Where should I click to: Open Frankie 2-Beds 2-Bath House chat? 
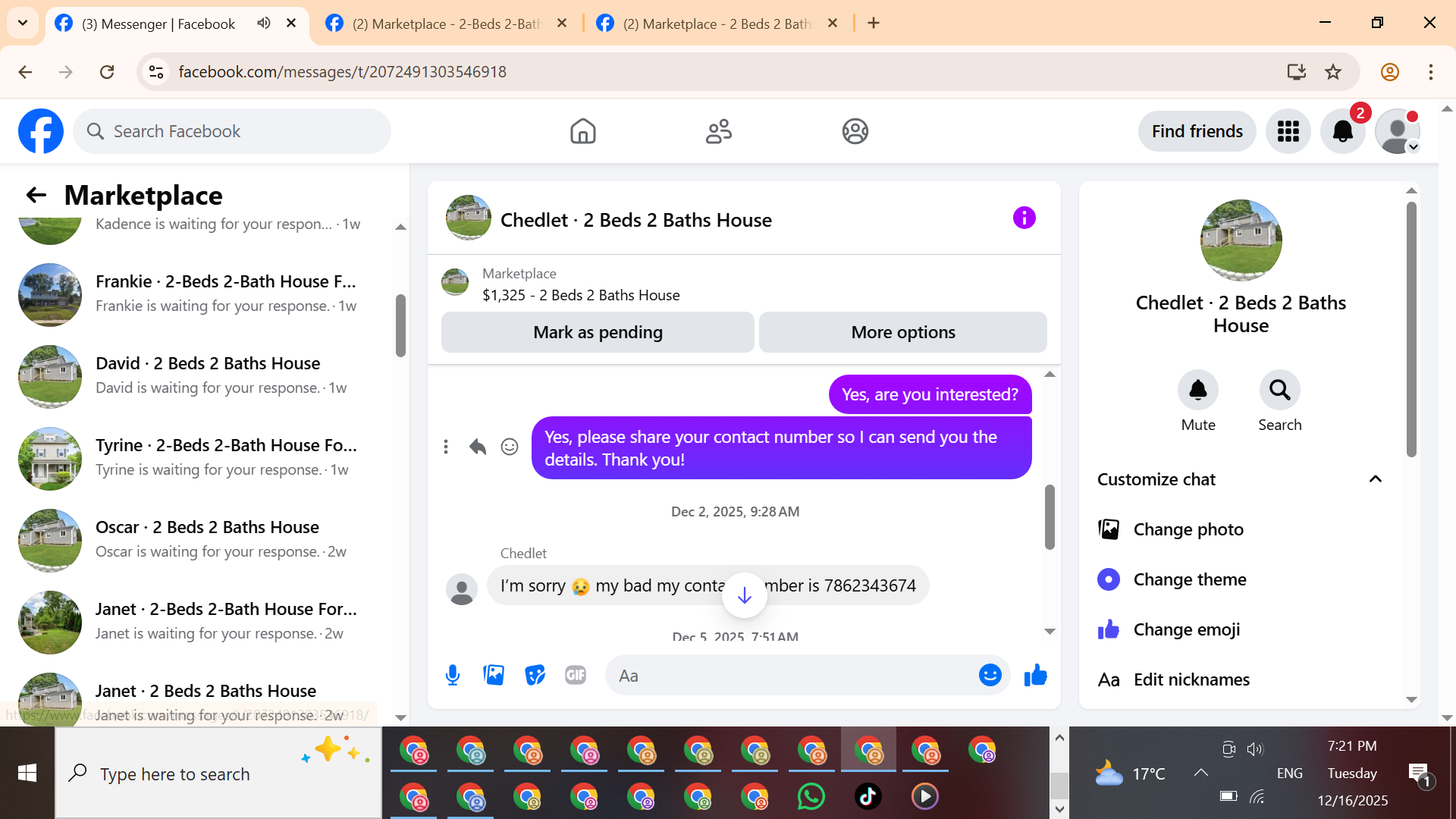point(199,293)
